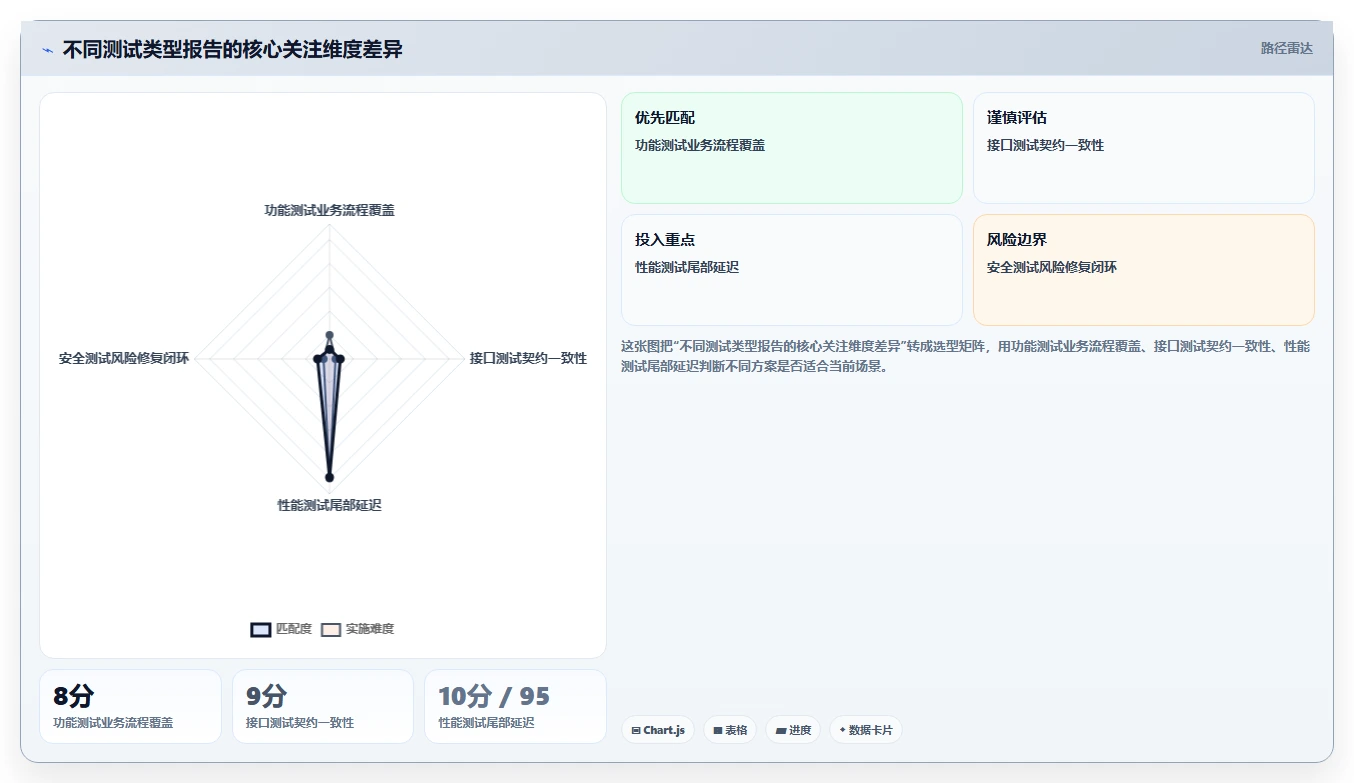Click the 实施难度 legend label

pos(370,629)
